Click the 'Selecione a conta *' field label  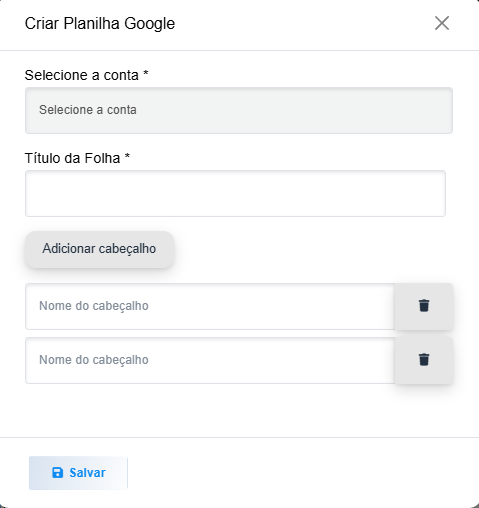pos(86,75)
